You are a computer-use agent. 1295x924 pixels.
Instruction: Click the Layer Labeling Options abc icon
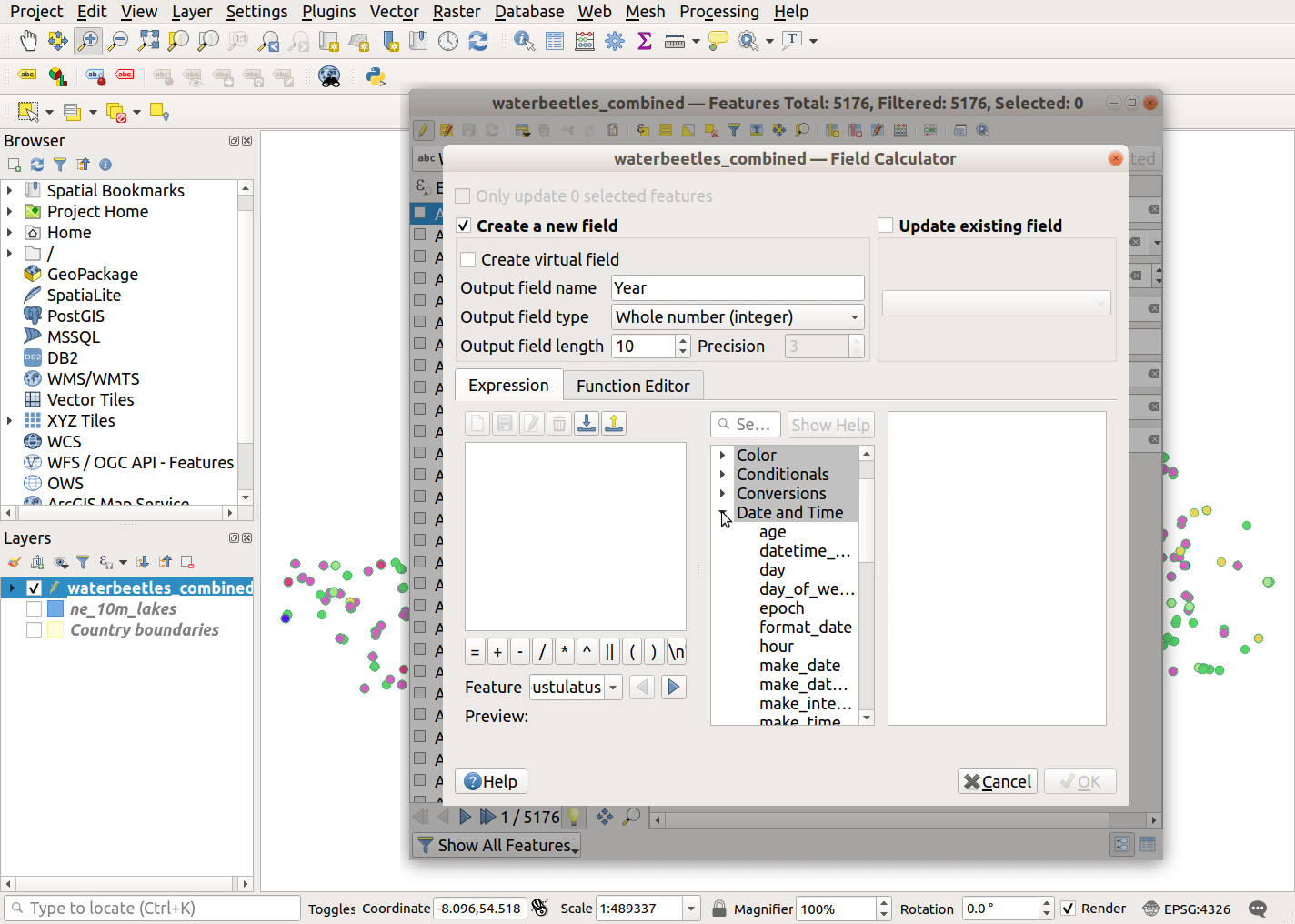click(28, 76)
